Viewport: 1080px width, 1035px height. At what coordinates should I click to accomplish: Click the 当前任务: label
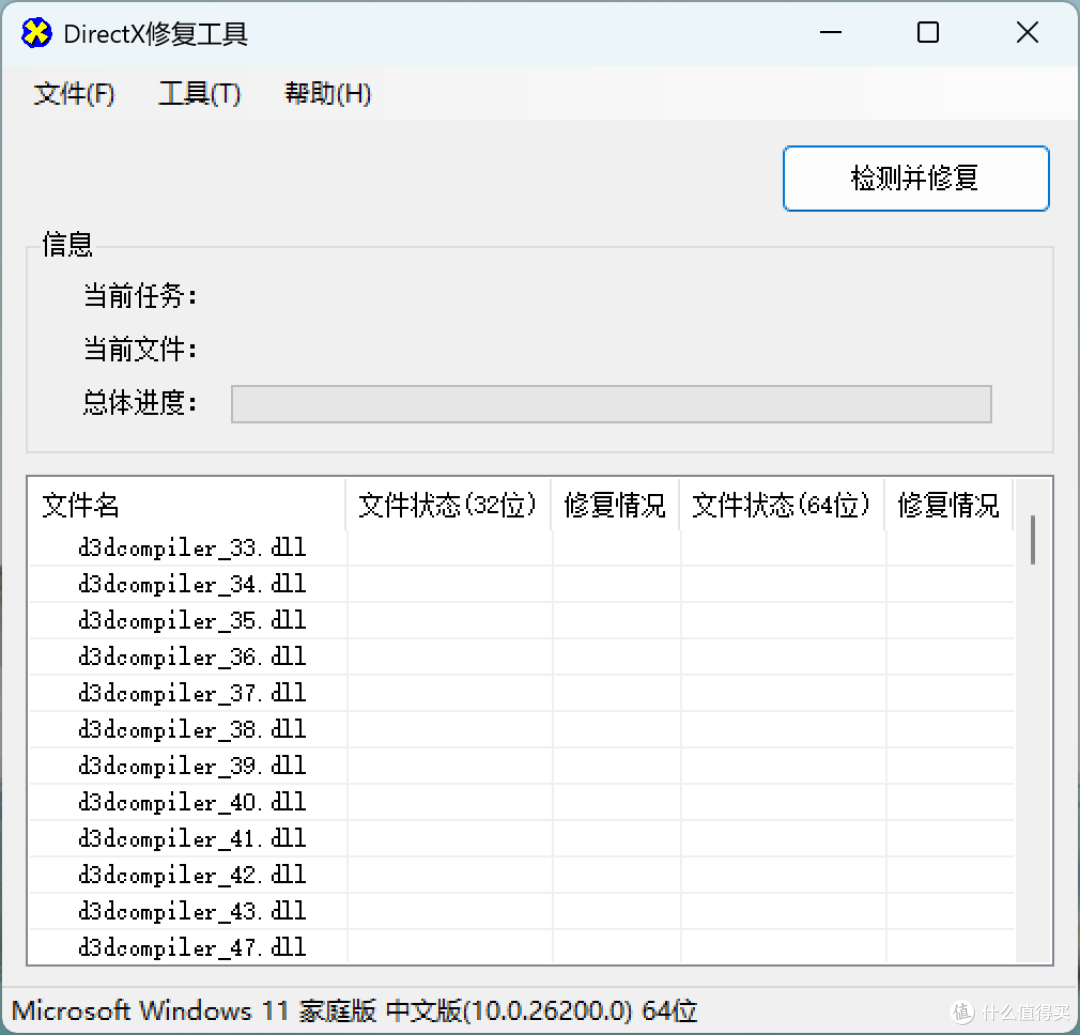click(140, 296)
